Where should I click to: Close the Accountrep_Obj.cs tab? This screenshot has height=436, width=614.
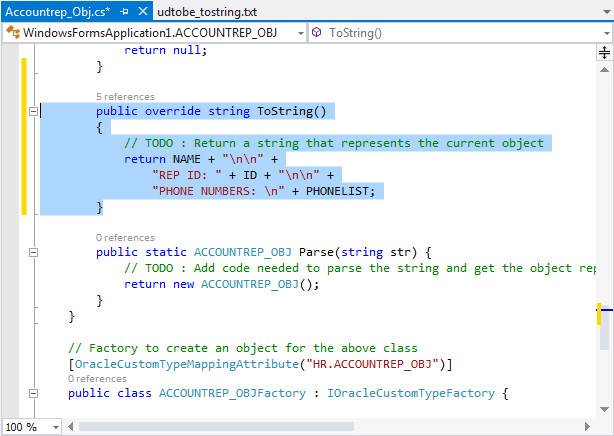143,11
